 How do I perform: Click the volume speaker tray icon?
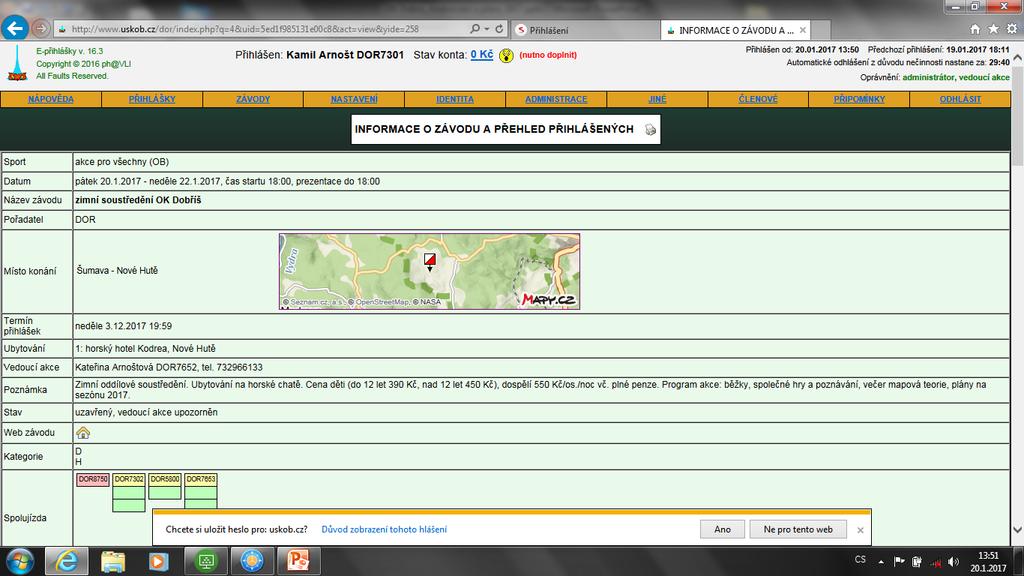coord(953,562)
